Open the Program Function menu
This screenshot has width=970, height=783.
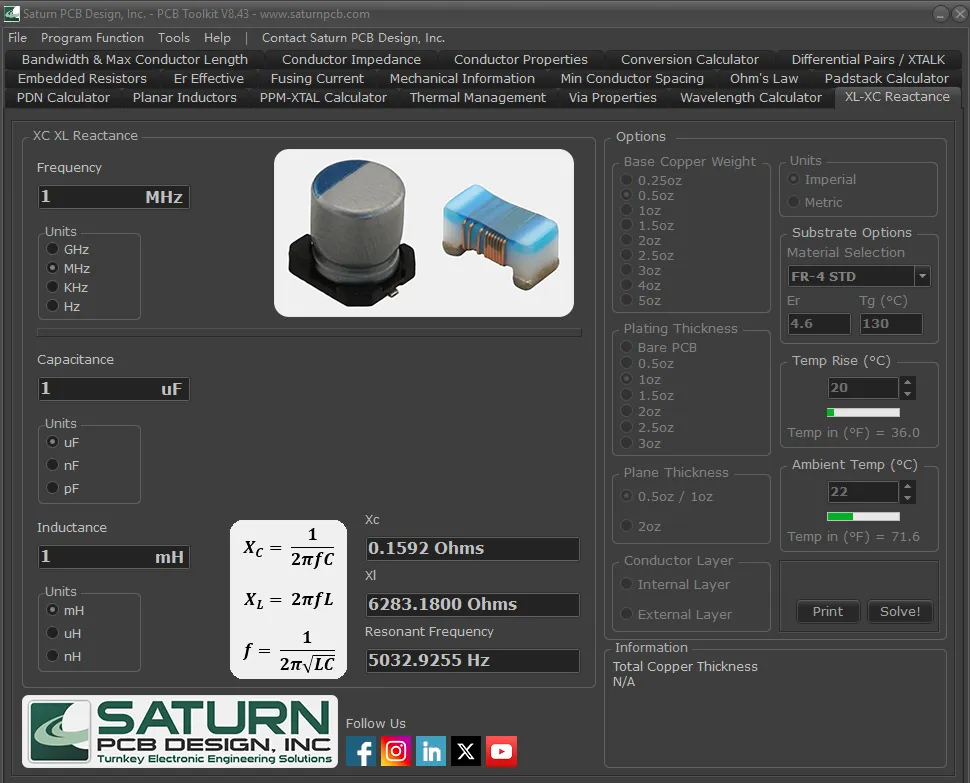coord(92,38)
